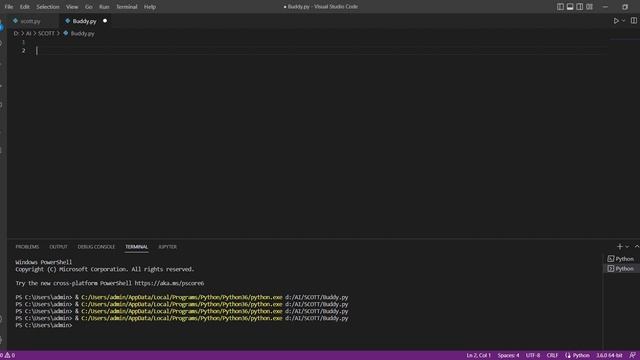
Task: Open the Run menu
Action: [104, 7]
